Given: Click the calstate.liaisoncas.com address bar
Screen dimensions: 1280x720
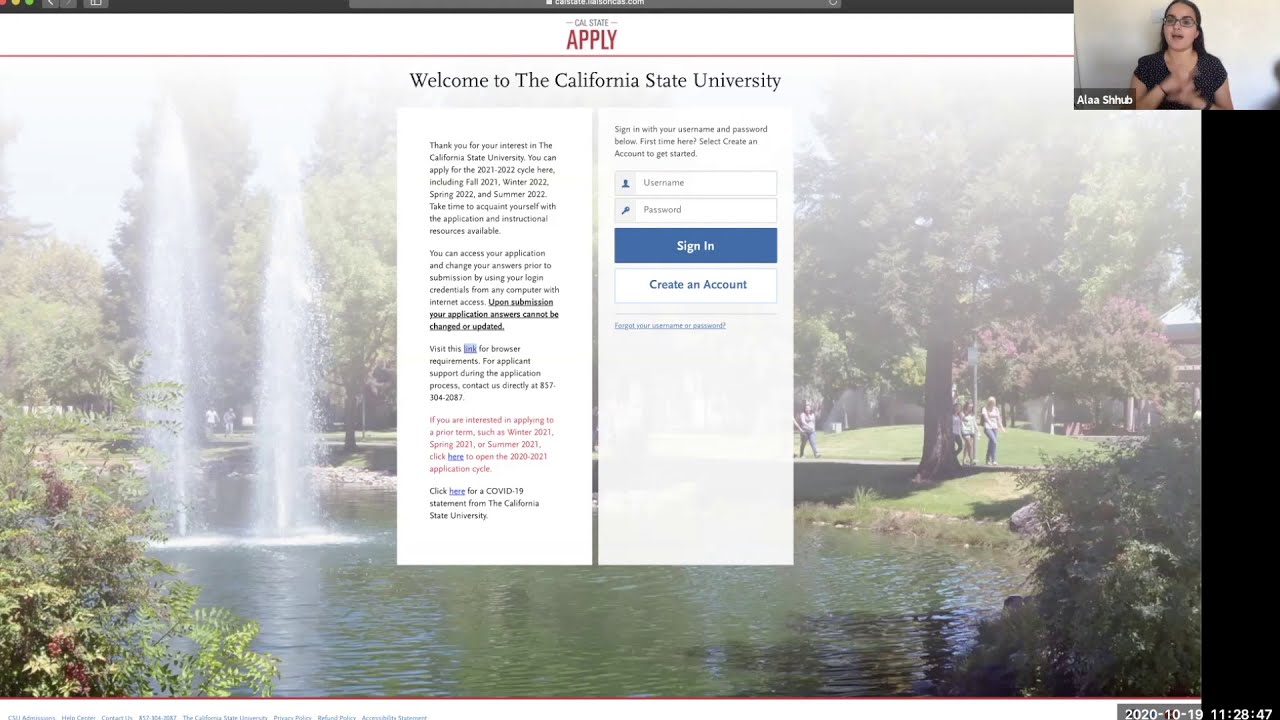Looking at the screenshot, I should coord(595,3).
